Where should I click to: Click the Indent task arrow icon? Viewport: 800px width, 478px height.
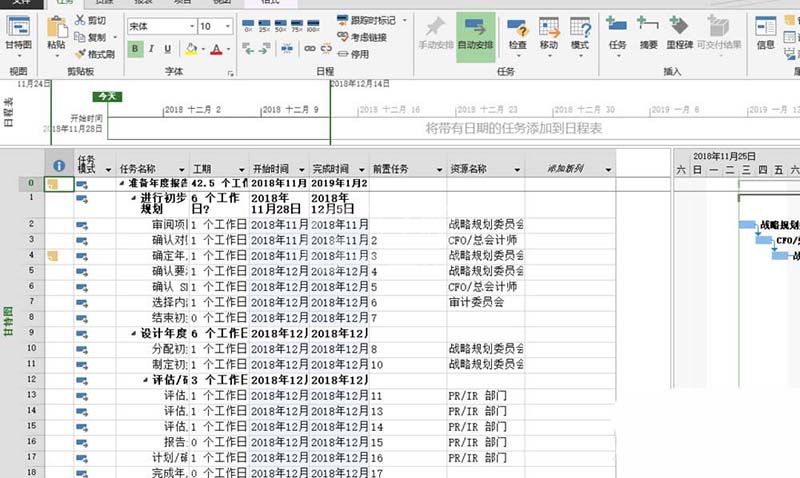click(x=264, y=49)
